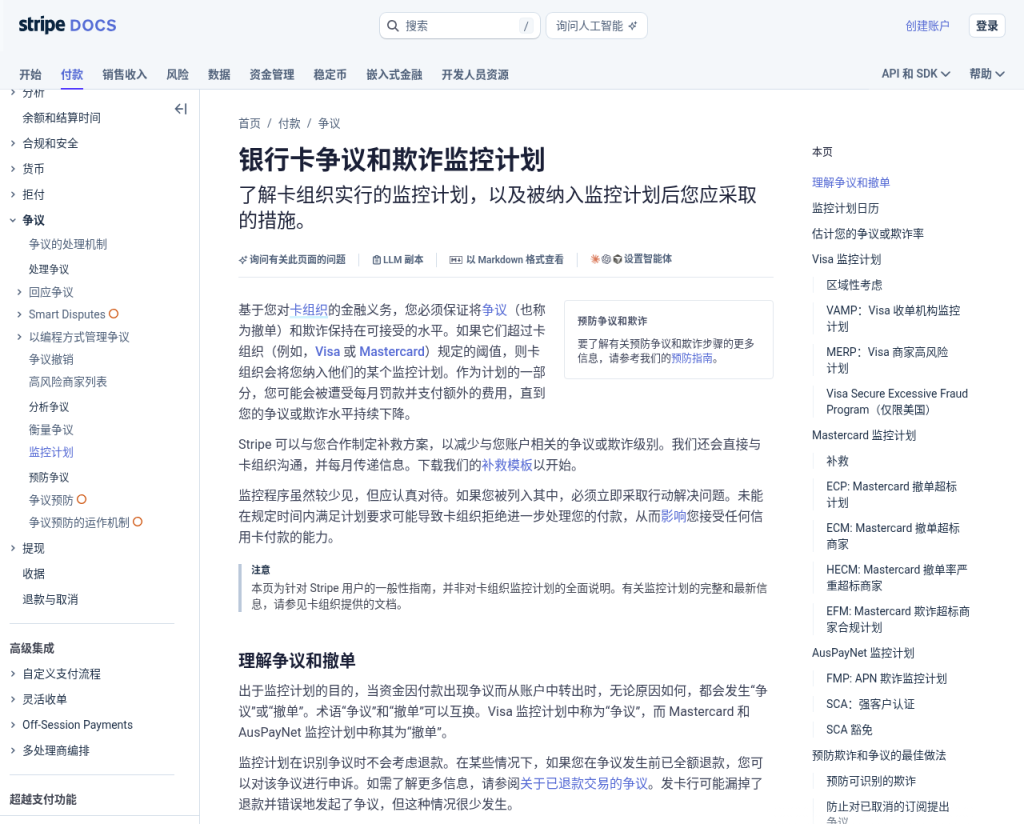Open the 风险 navigation tab

(x=178, y=74)
